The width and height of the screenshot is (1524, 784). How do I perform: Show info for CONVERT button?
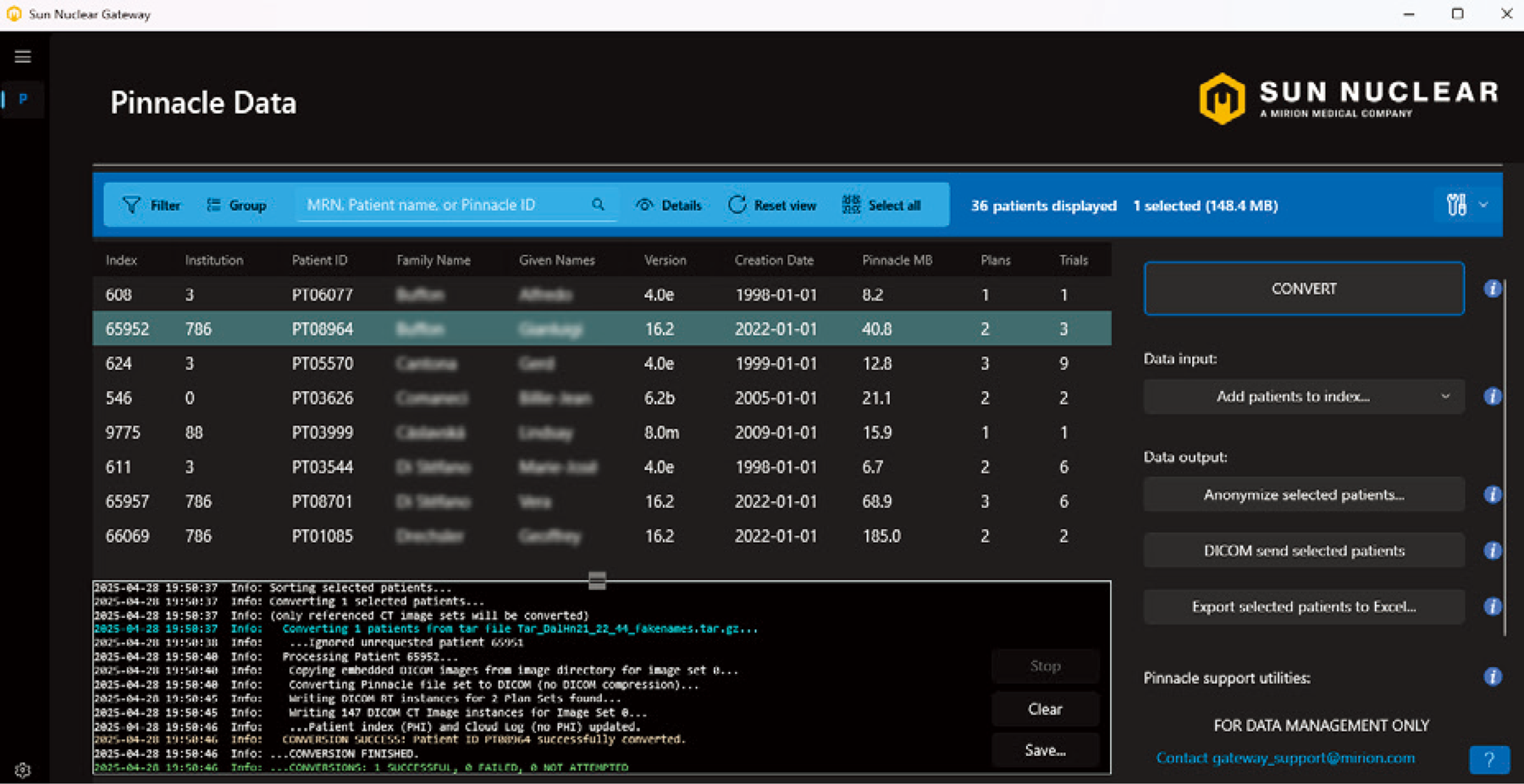coord(1493,289)
